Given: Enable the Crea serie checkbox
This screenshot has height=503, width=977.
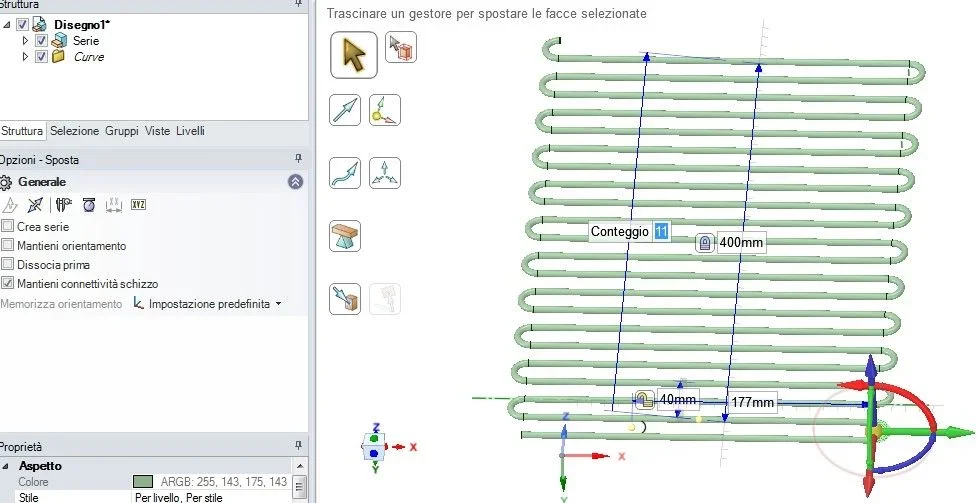Looking at the screenshot, I should (x=8, y=227).
